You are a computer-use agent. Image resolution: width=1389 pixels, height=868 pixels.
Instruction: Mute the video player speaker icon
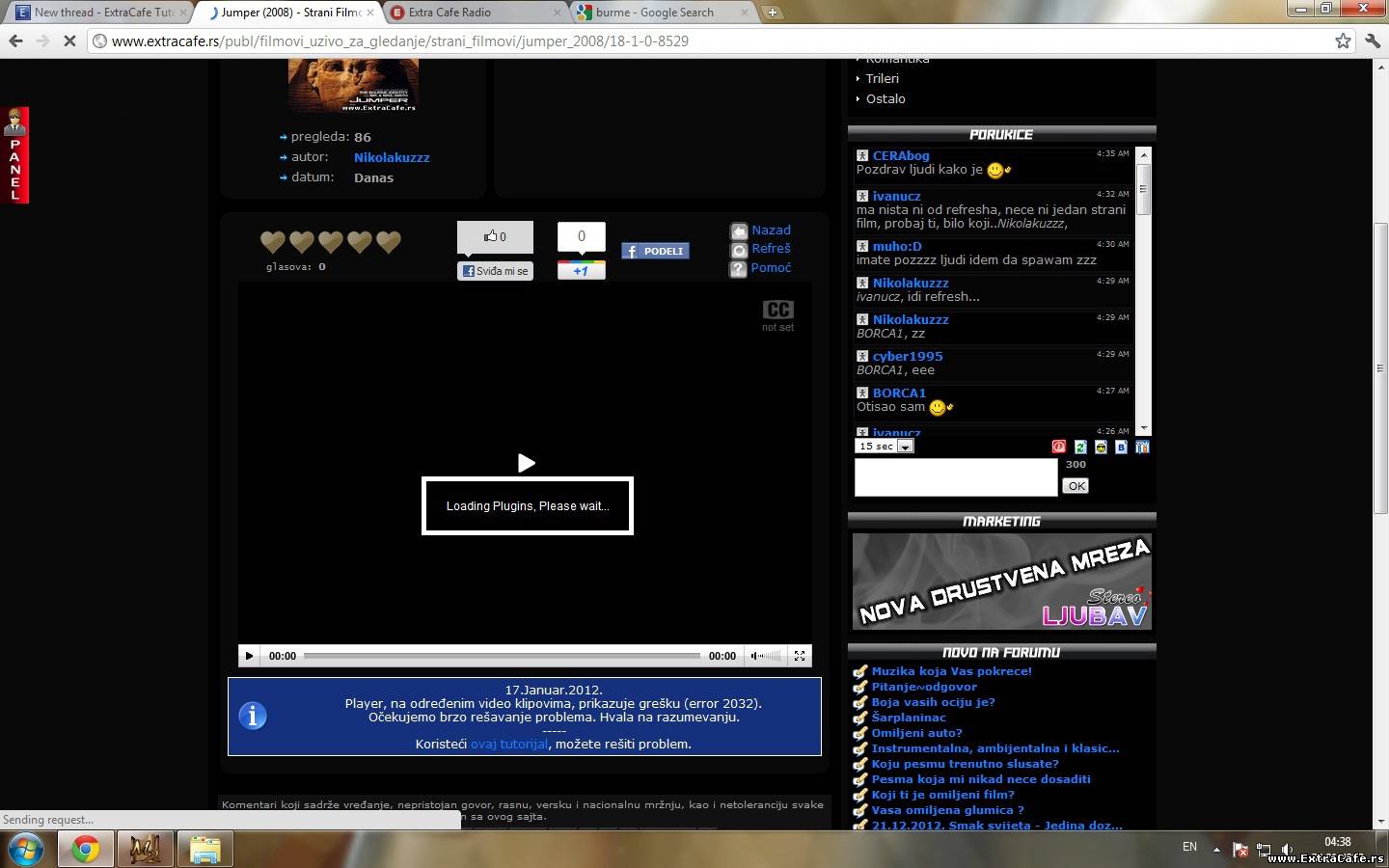click(757, 656)
